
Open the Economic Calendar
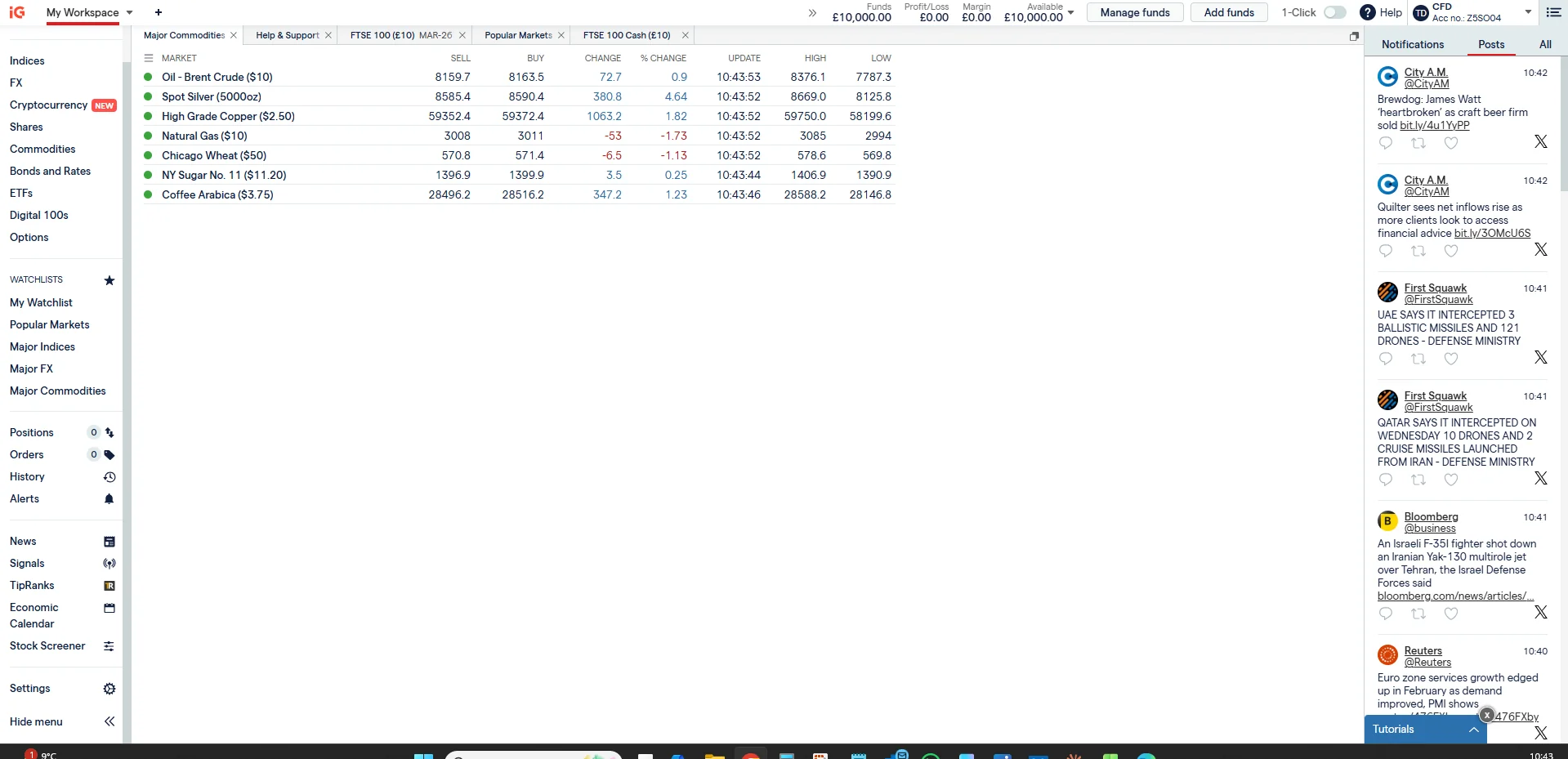point(35,615)
